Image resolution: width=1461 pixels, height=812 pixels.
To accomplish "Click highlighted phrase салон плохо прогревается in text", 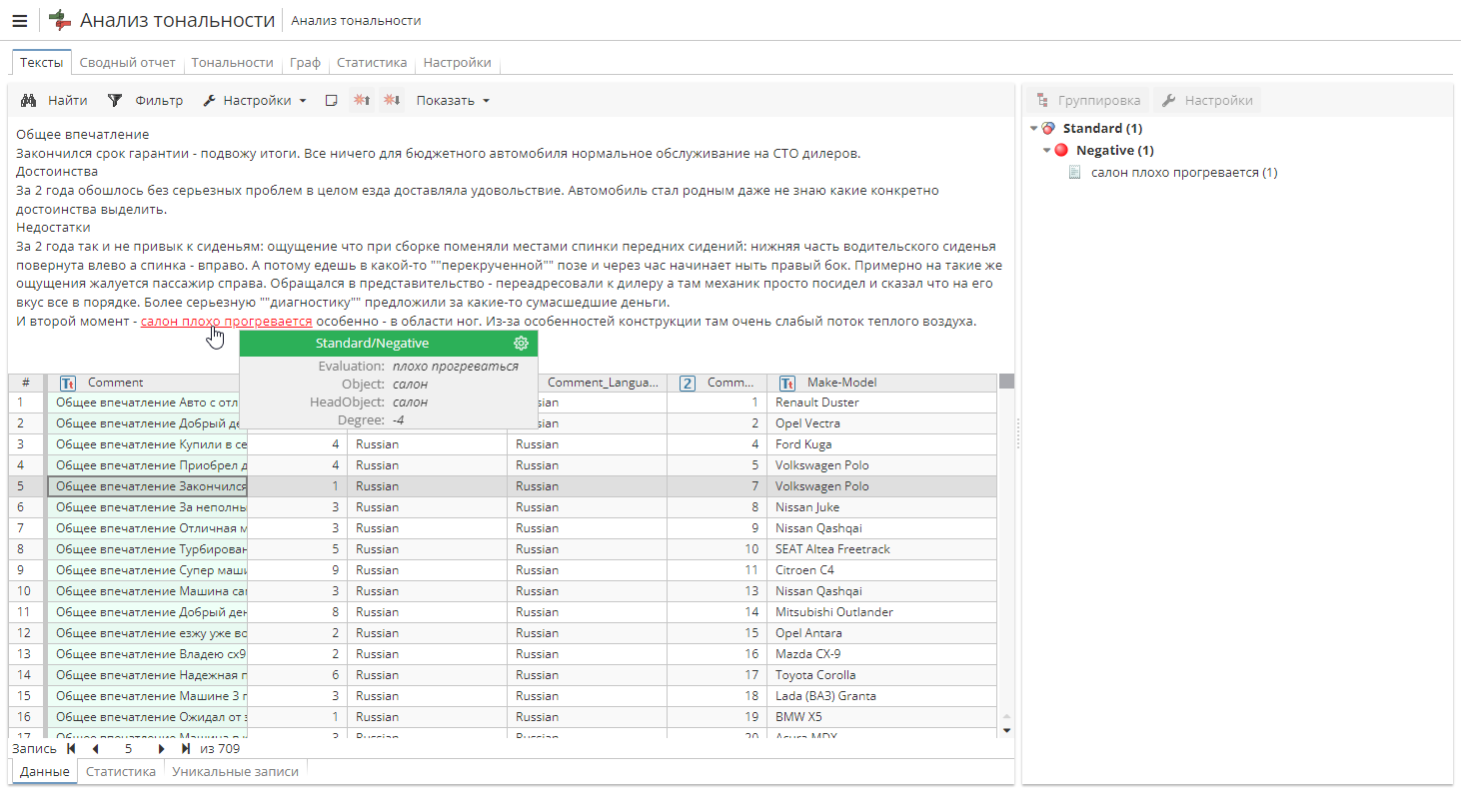I will point(226,321).
